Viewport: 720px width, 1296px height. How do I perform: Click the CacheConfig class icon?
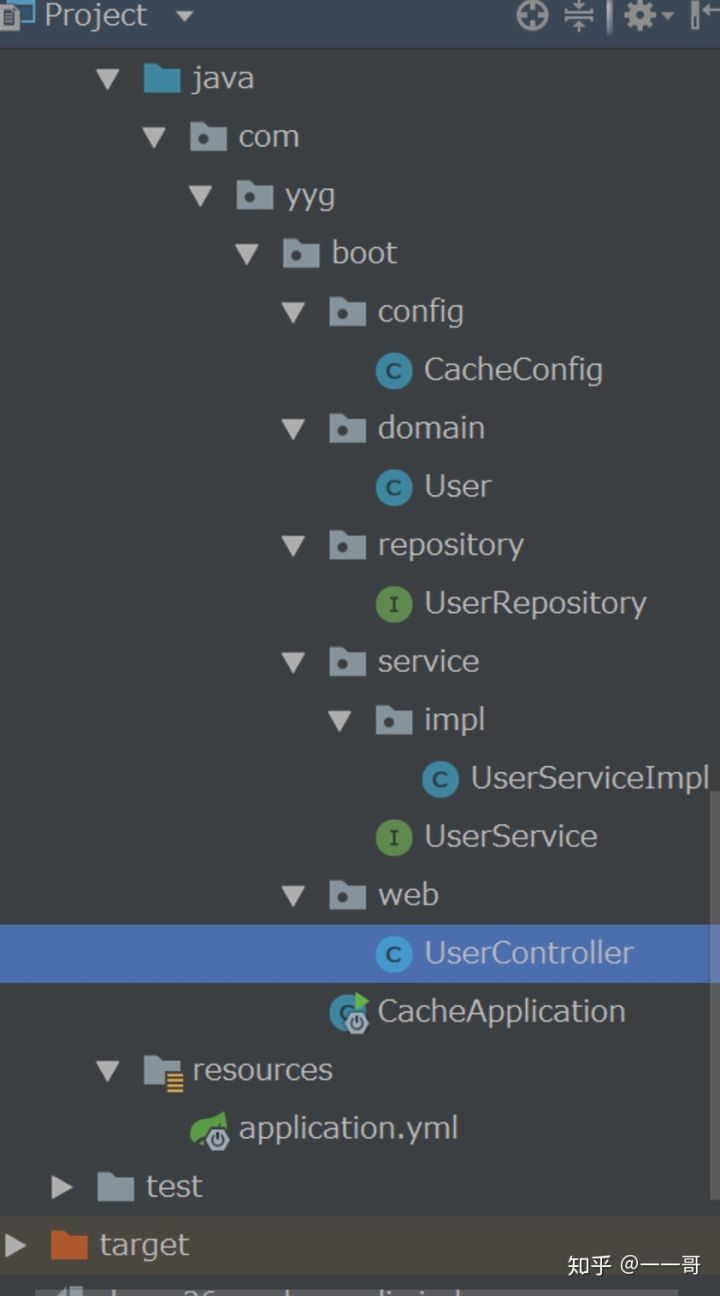(393, 371)
